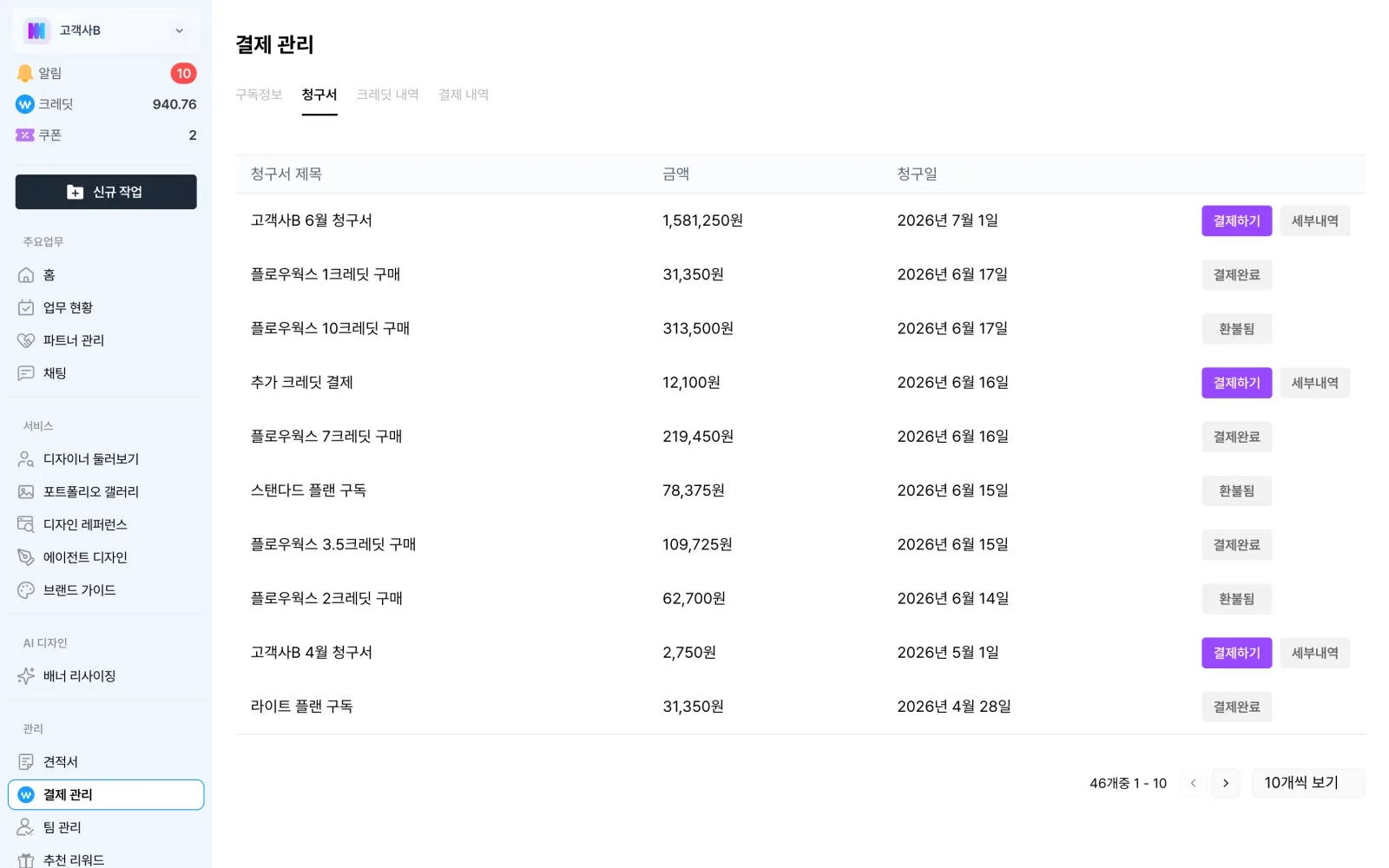Open 배너 리사이징 AI tool

pyautogui.click(x=106, y=676)
